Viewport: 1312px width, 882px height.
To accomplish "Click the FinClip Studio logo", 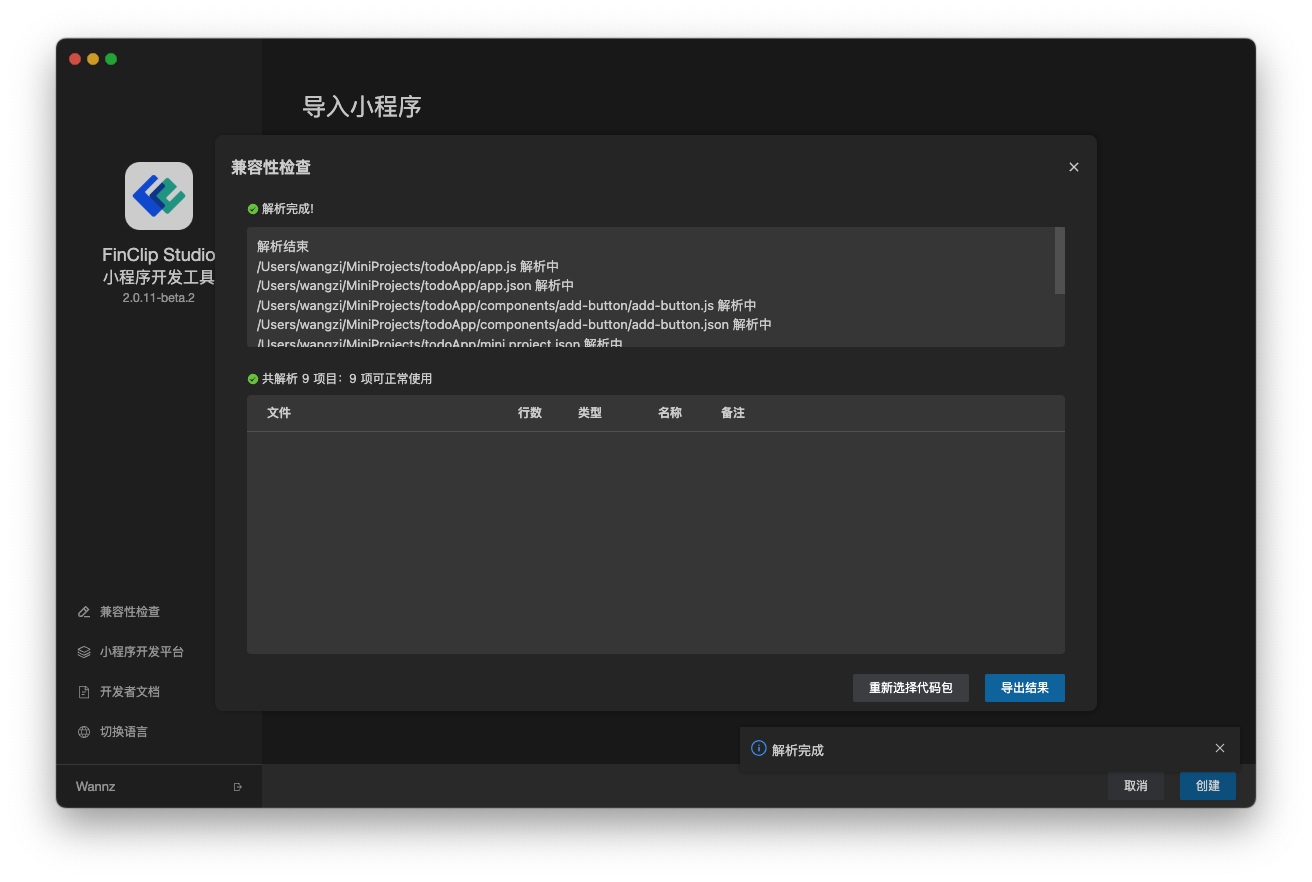I will pos(158,195).
